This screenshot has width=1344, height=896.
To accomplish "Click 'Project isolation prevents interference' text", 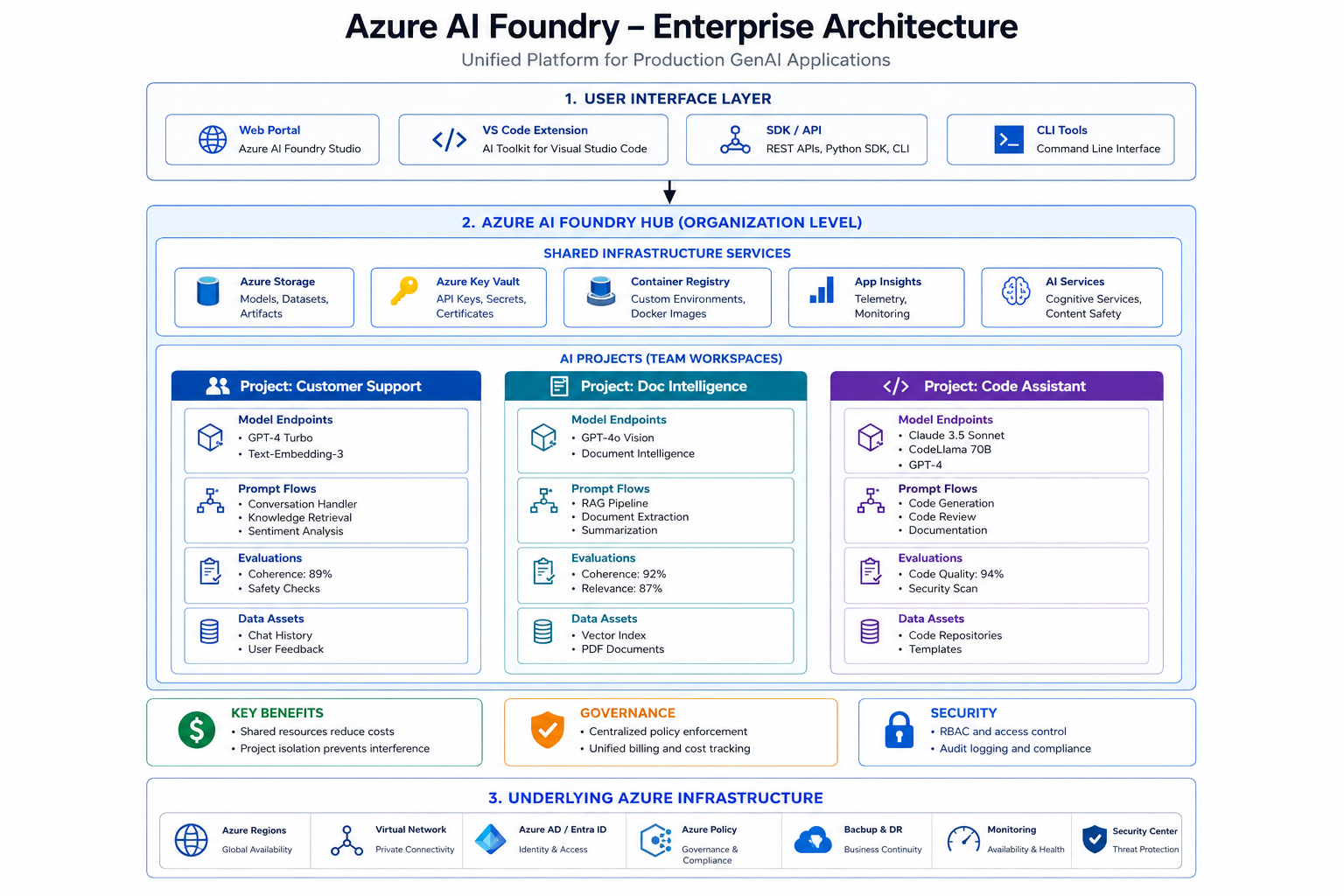I will [335, 749].
